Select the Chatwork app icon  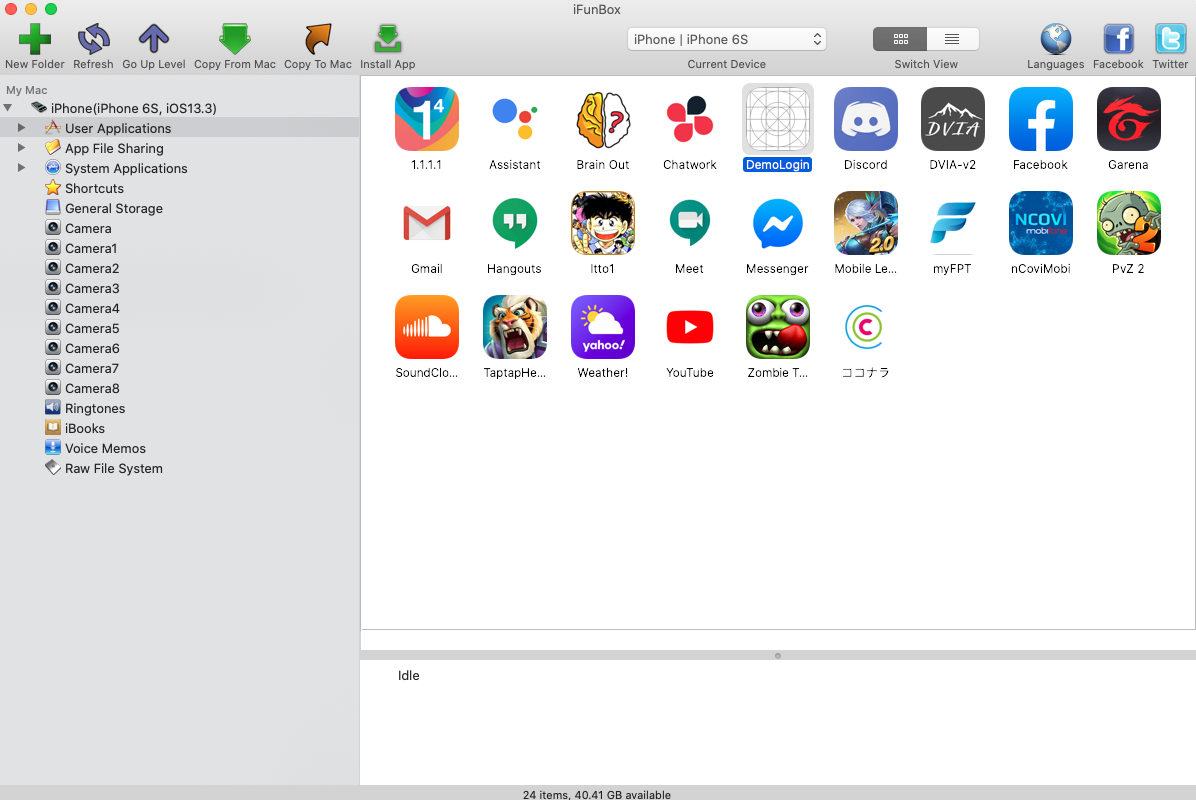coord(690,119)
